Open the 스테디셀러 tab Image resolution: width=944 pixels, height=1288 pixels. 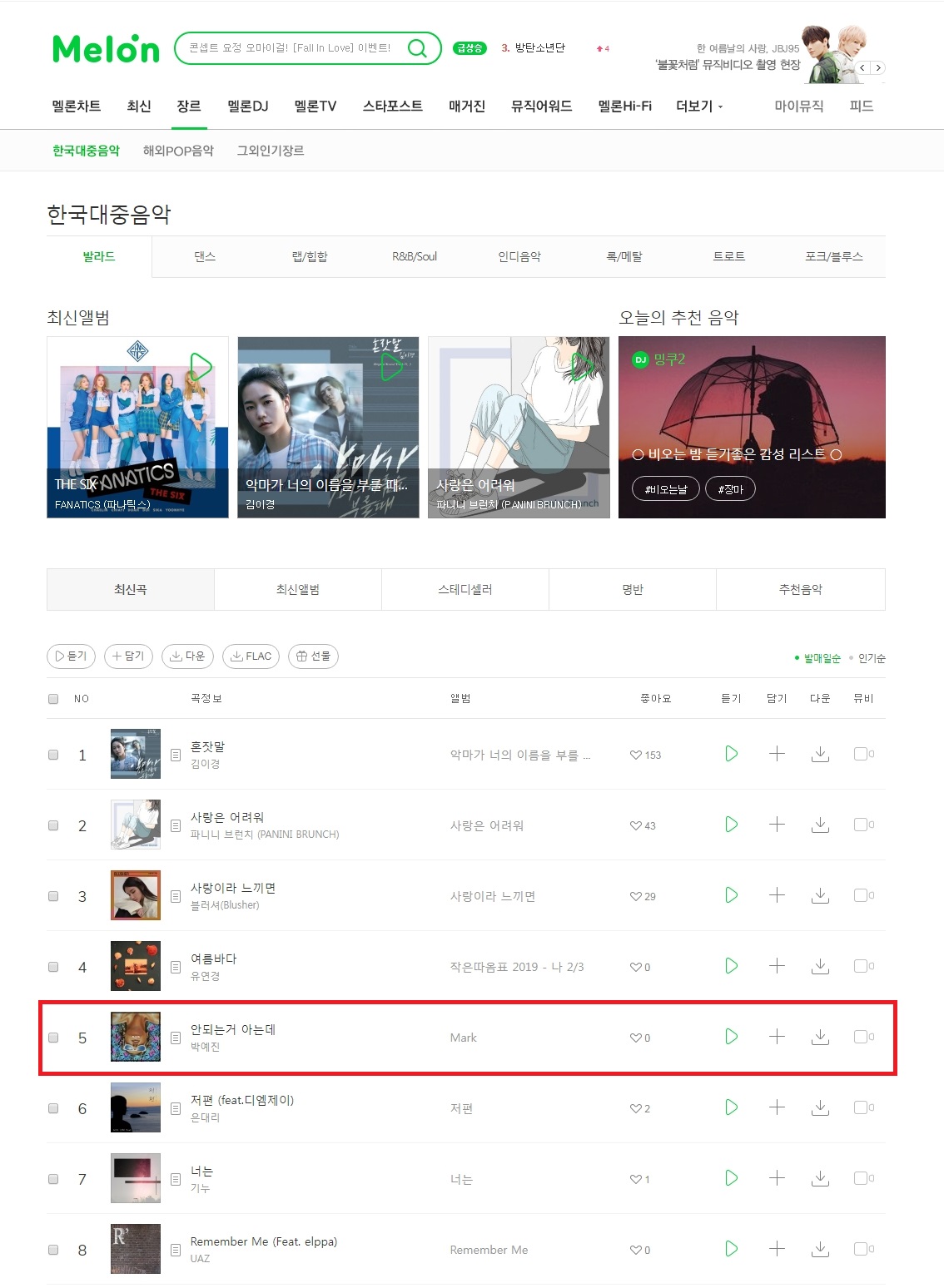point(465,589)
